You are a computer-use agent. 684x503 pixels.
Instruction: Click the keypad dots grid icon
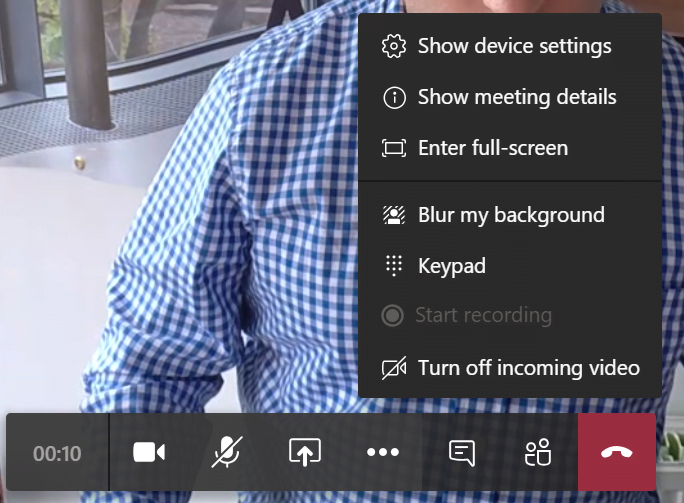click(394, 266)
